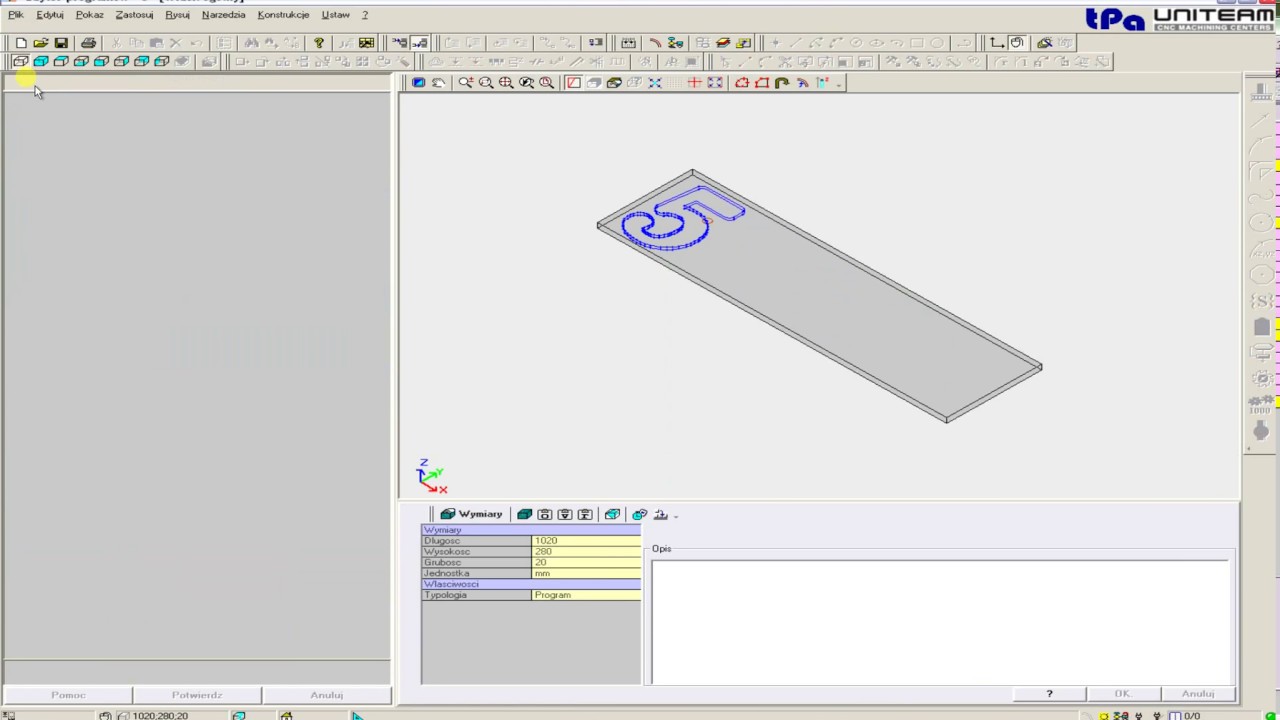
Task: Open the view toolbar overflow arrow
Action: (839, 85)
